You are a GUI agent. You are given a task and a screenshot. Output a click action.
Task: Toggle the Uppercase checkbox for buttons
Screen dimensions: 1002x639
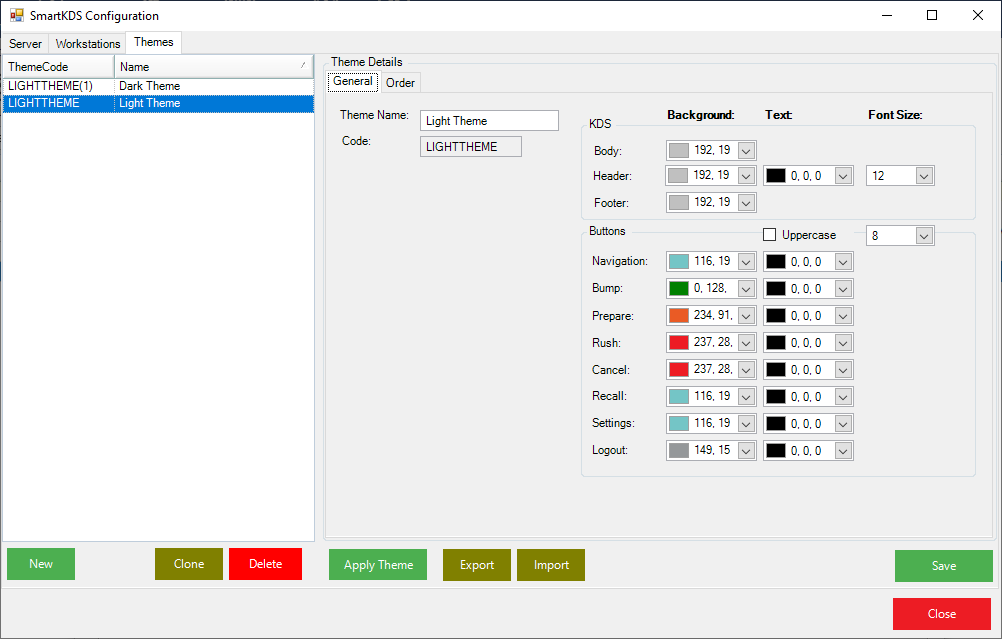[x=770, y=235]
